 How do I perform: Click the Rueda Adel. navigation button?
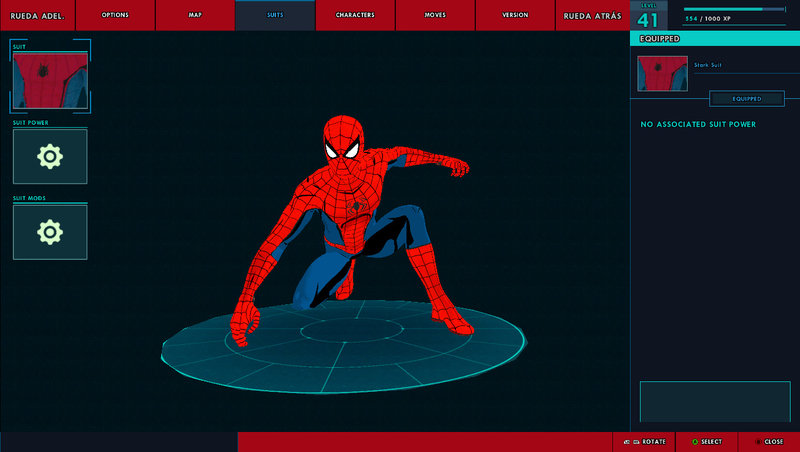coord(38,15)
